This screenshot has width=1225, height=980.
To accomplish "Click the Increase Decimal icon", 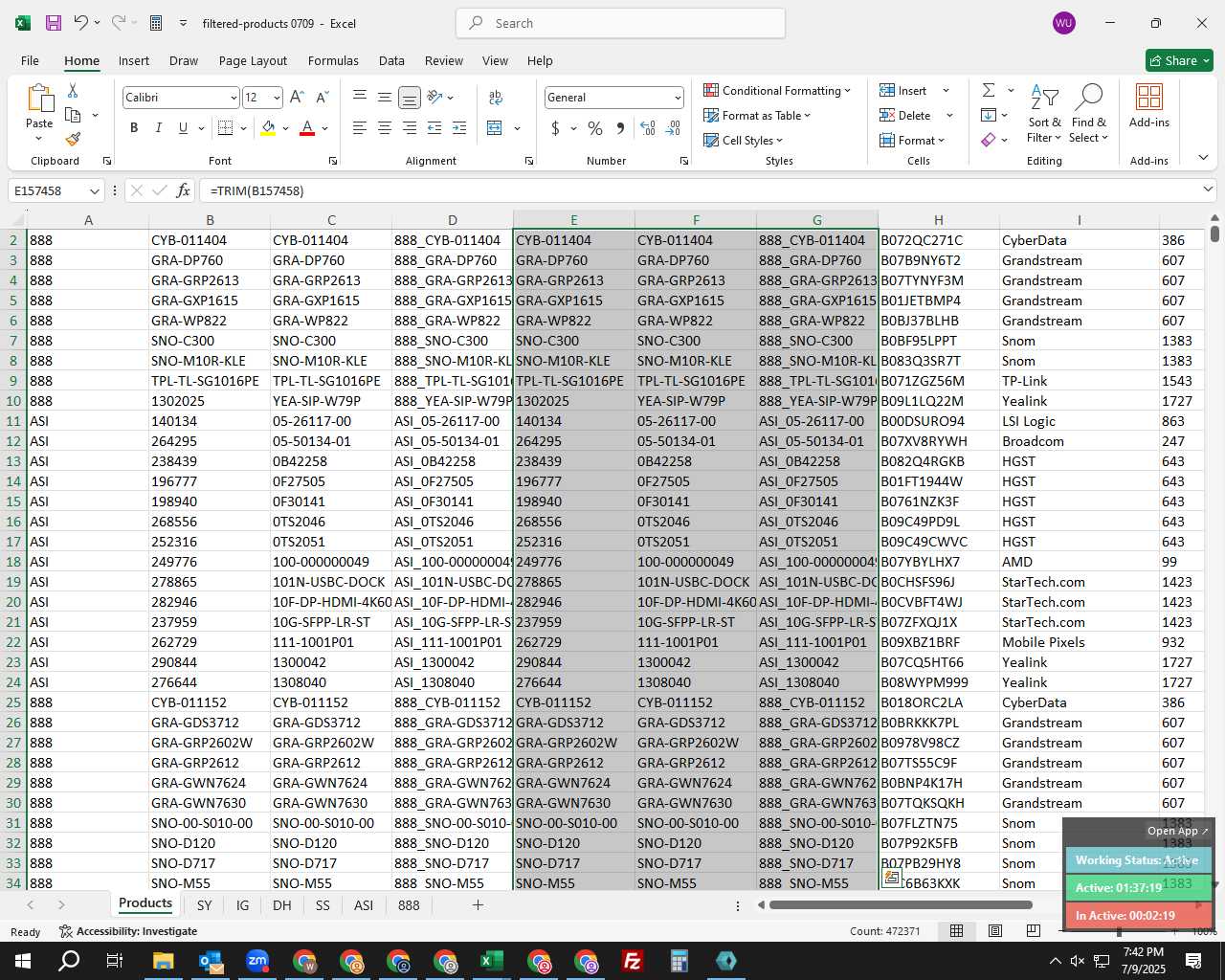I will [648, 128].
